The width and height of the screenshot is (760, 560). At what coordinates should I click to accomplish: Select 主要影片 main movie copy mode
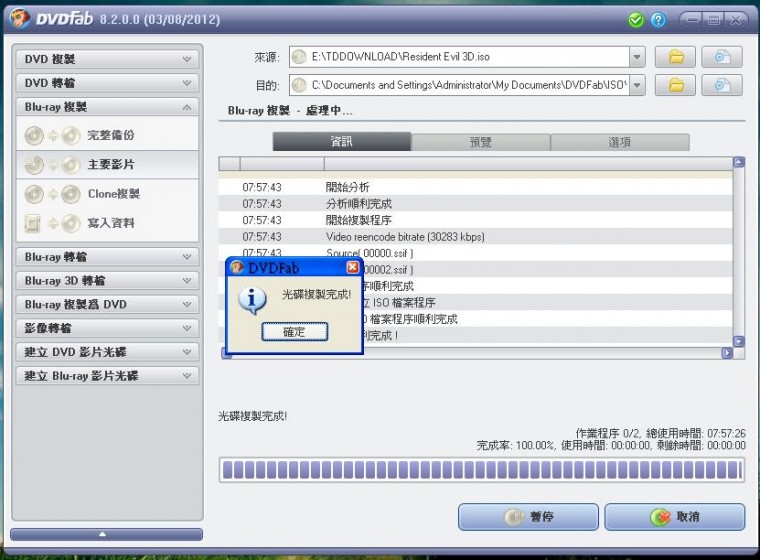109,164
